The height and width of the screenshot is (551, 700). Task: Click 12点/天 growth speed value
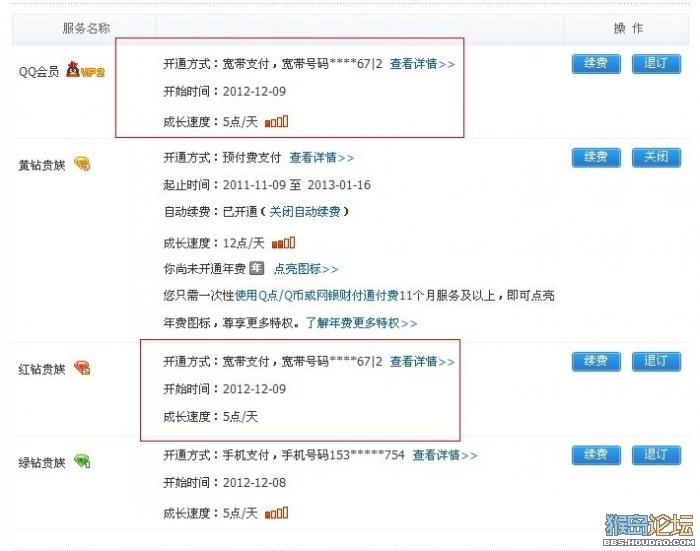(244, 243)
